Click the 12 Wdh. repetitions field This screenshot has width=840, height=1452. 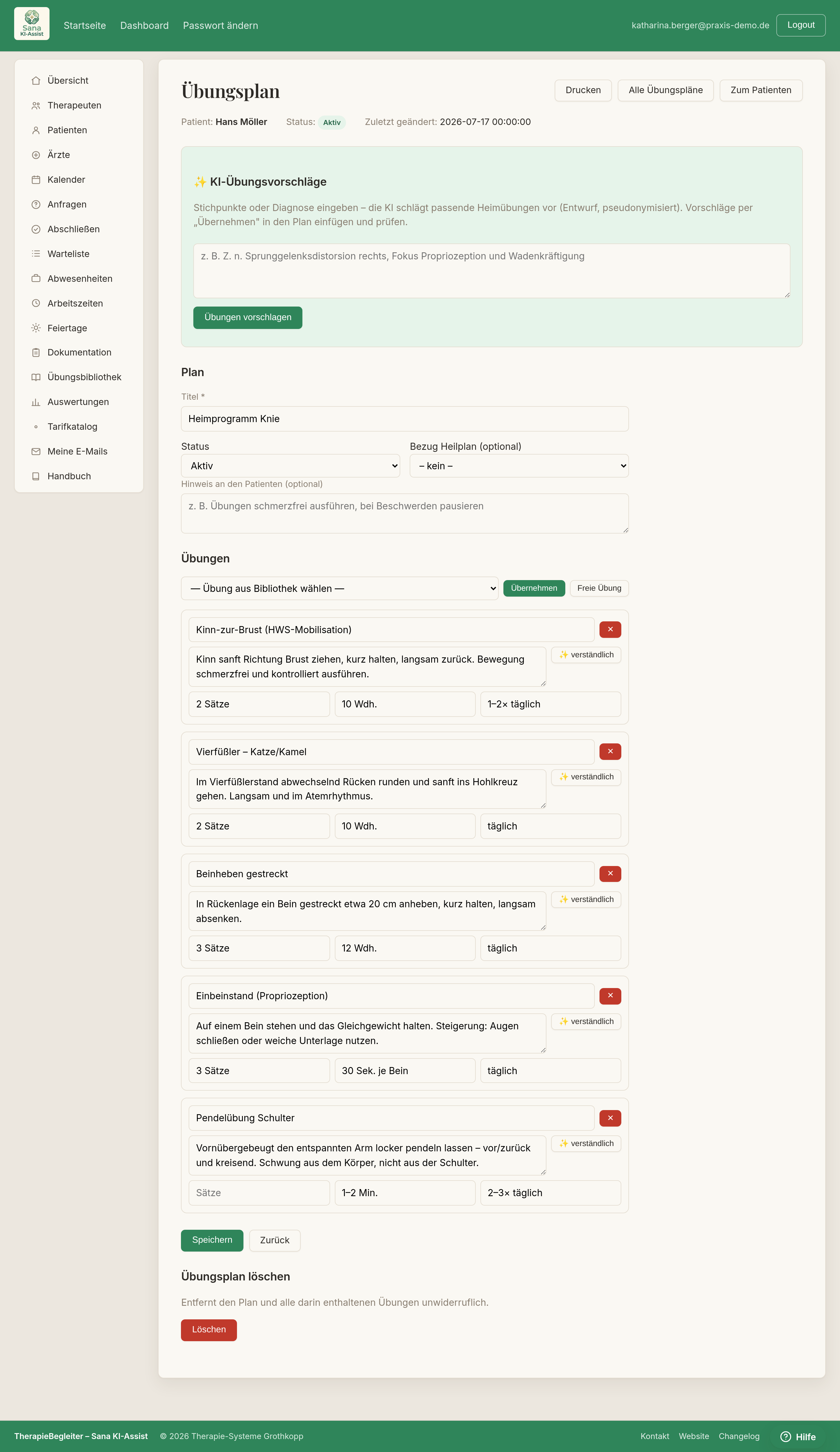click(x=405, y=949)
